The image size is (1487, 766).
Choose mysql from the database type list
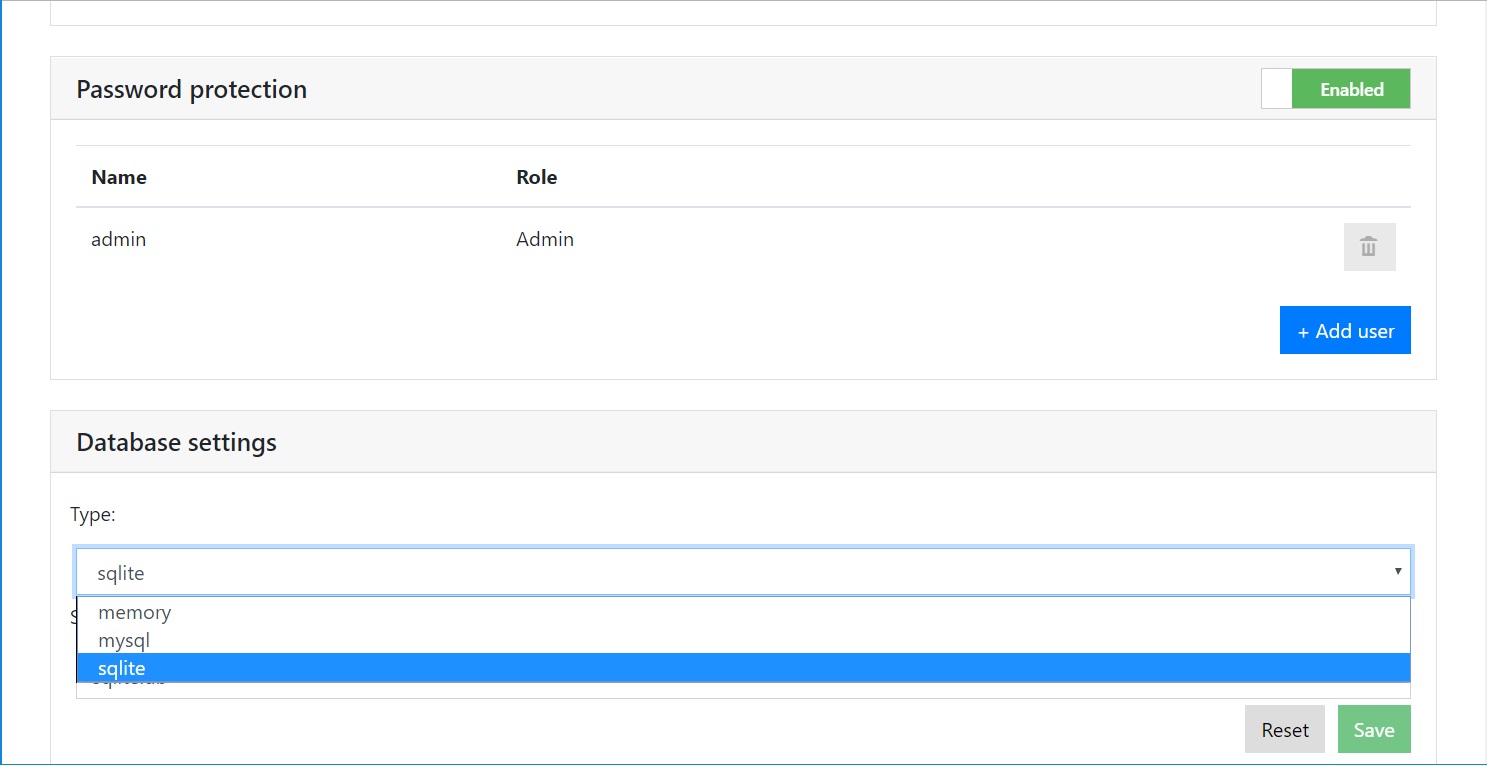click(x=124, y=640)
